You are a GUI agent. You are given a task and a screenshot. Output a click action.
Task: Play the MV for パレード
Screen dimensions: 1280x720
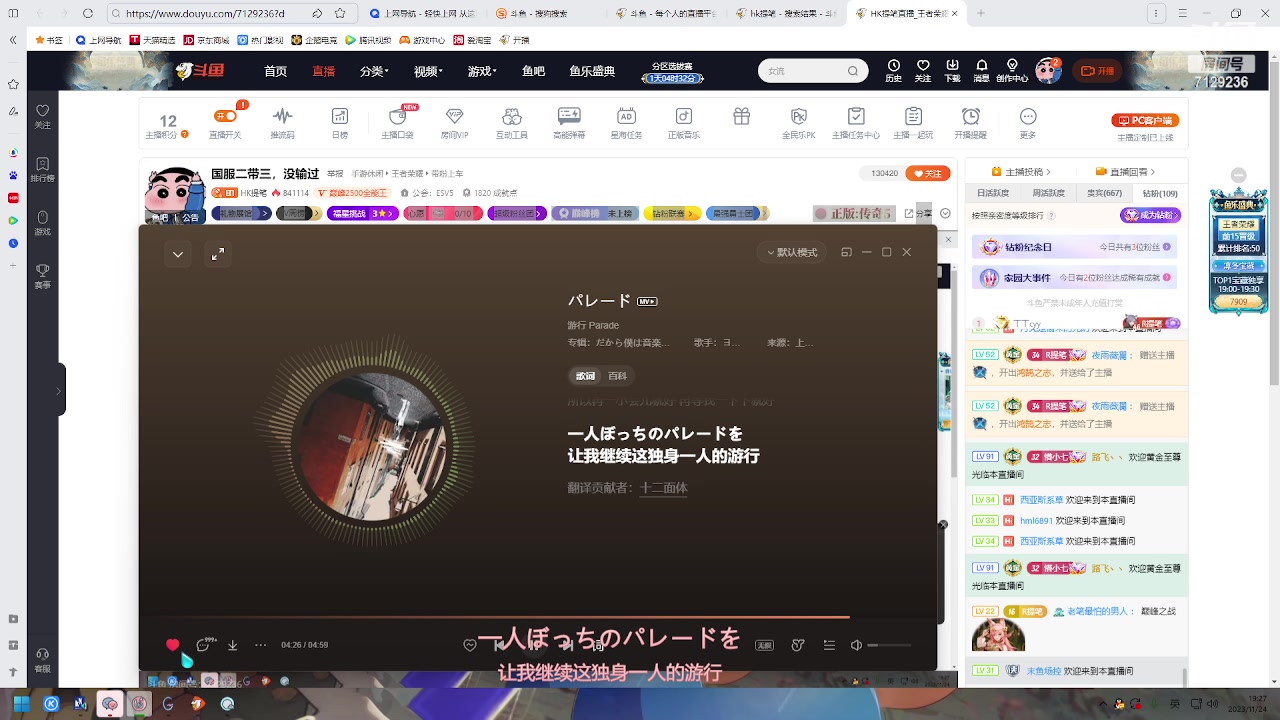(x=647, y=301)
